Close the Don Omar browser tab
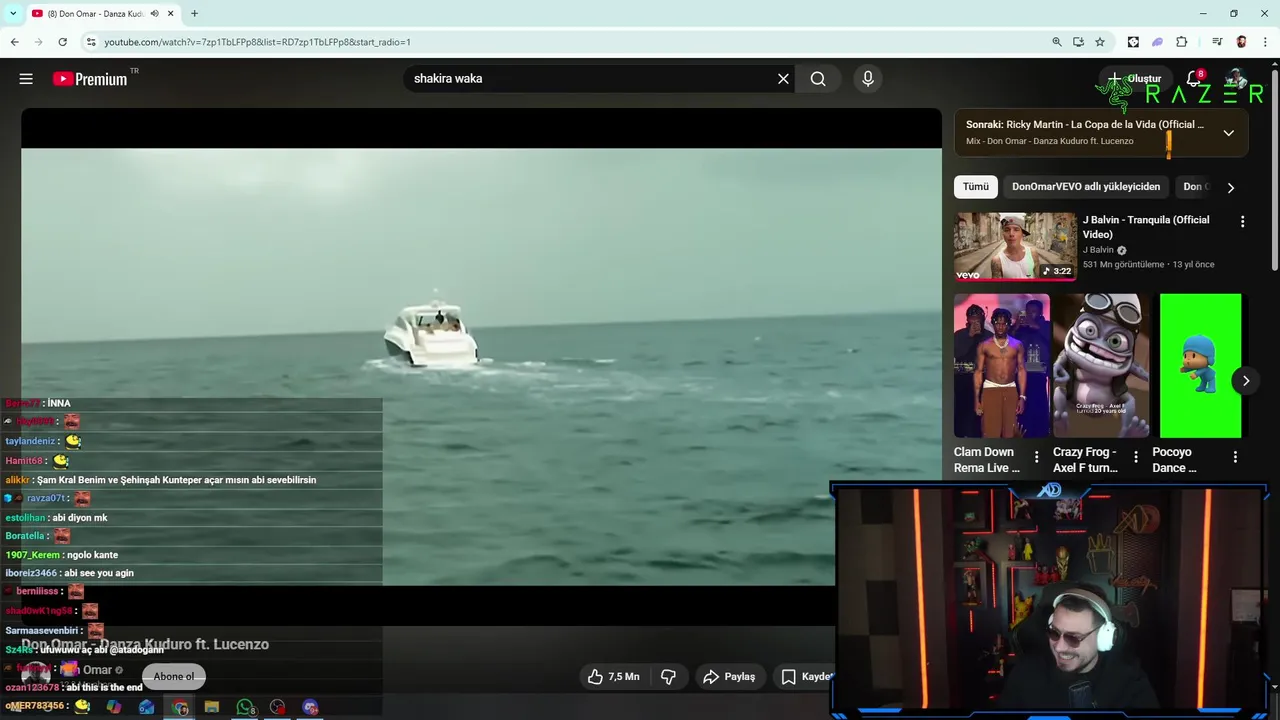 pos(171,14)
